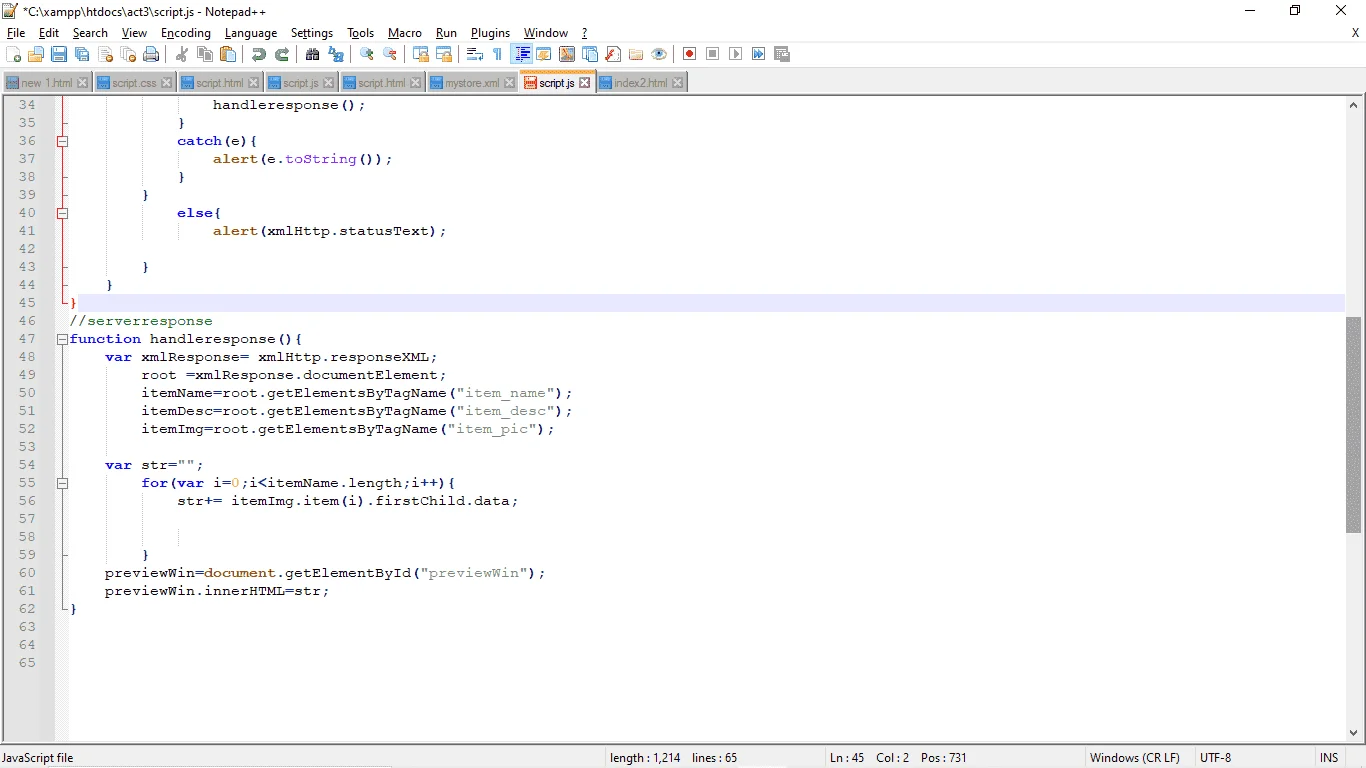Switch to the index2.html tab
1366x768 pixels.
point(641,83)
